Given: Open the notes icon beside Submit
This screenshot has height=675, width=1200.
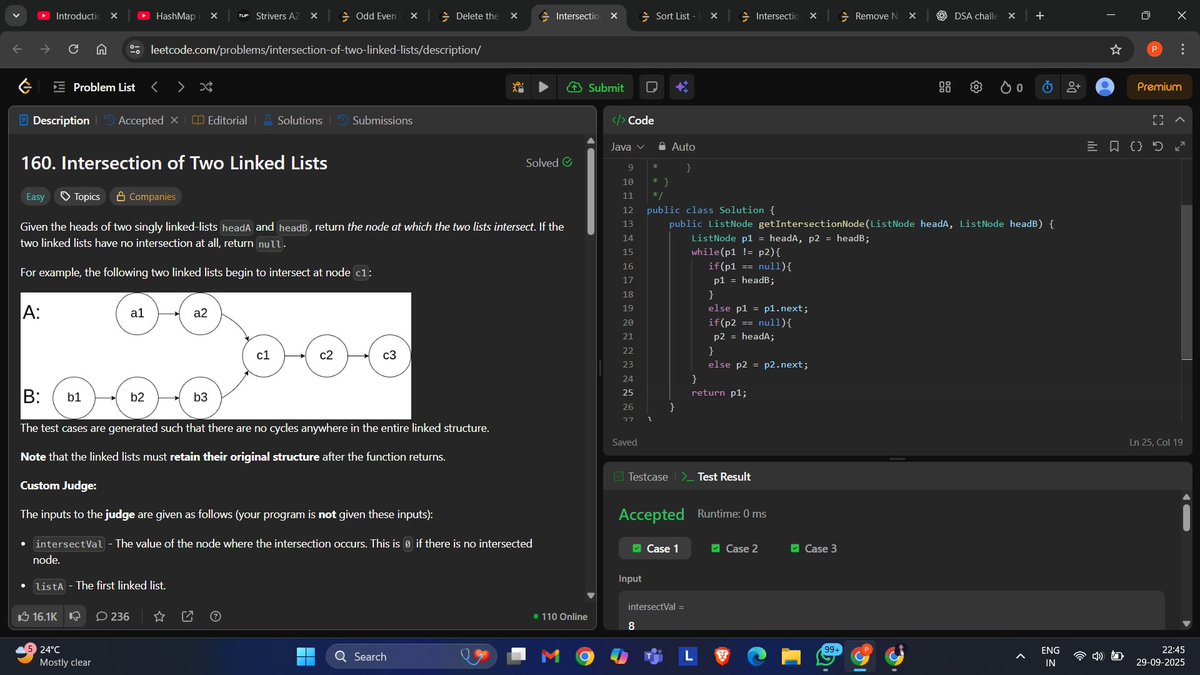Looking at the screenshot, I should [651, 87].
